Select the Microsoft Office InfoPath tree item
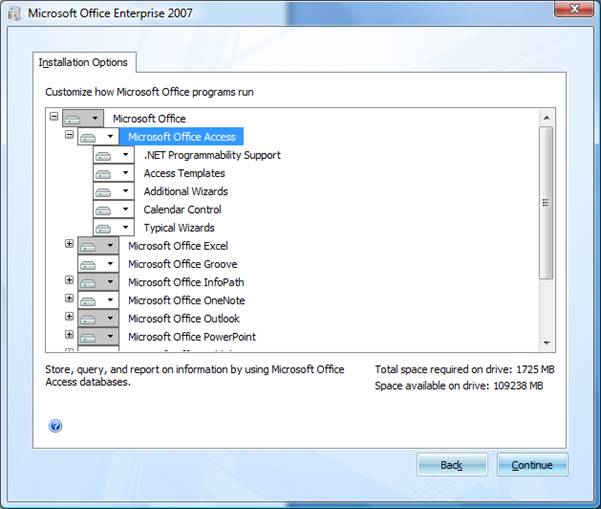 tap(186, 282)
